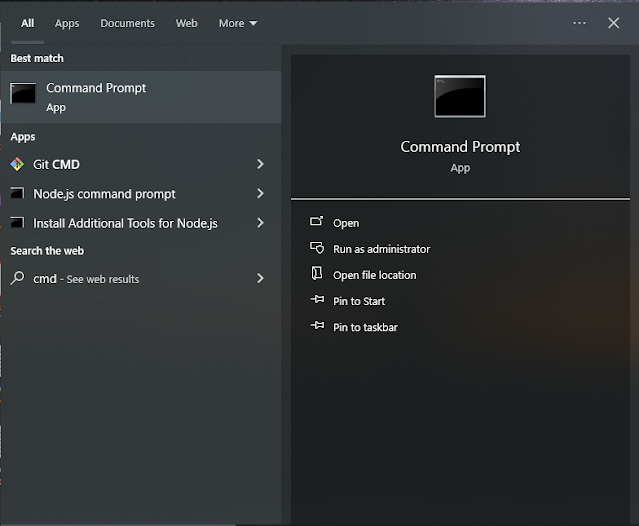The width and height of the screenshot is (639, 526).
Task: Click the Search the web heading
Action: (x=47, y=251)
